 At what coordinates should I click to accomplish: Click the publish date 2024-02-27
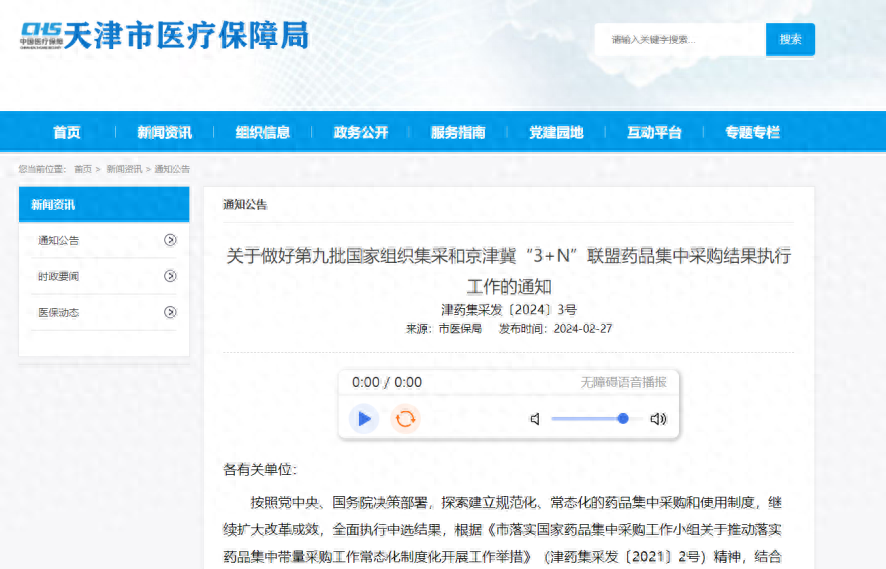[x=583, y=329]
